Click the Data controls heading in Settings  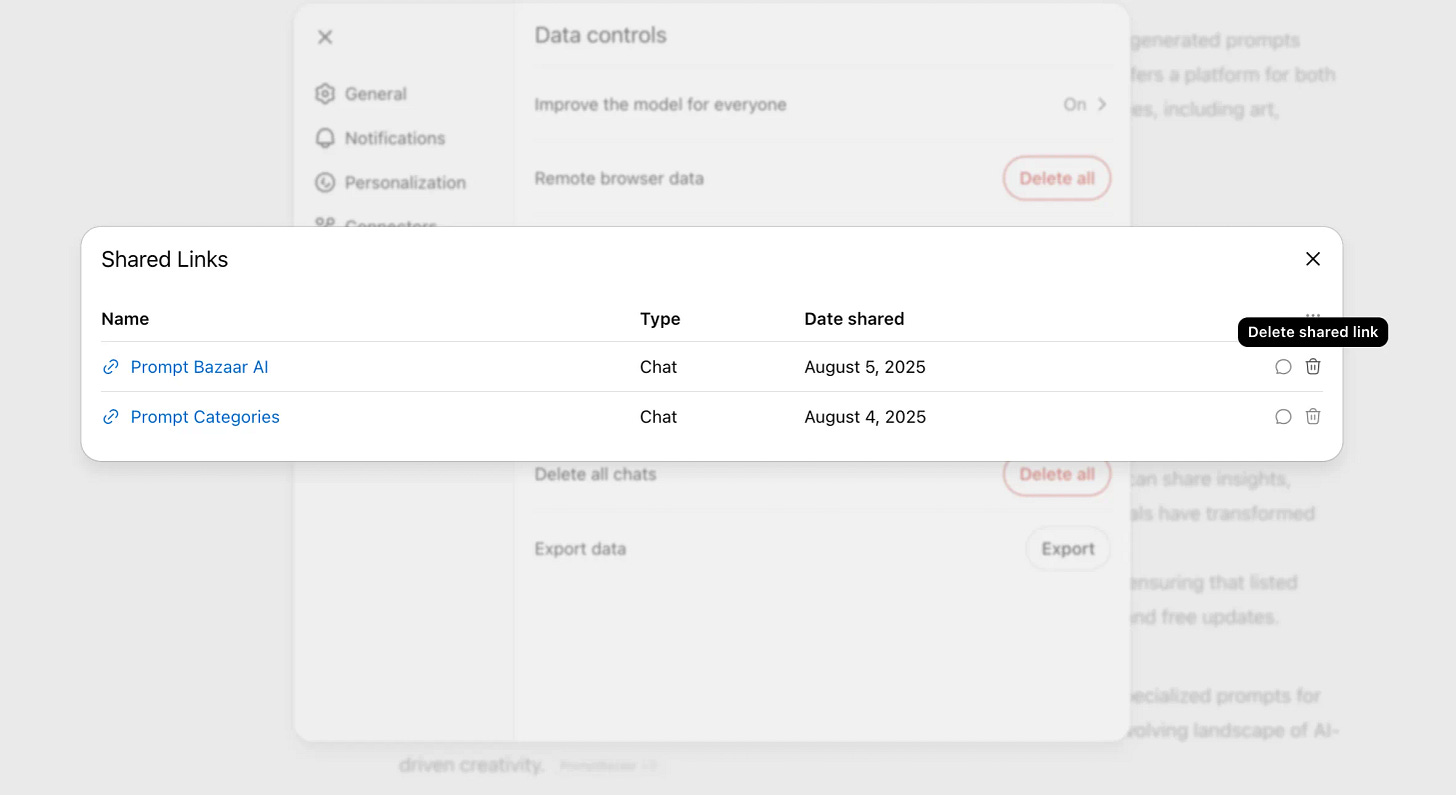click(600, 35)
